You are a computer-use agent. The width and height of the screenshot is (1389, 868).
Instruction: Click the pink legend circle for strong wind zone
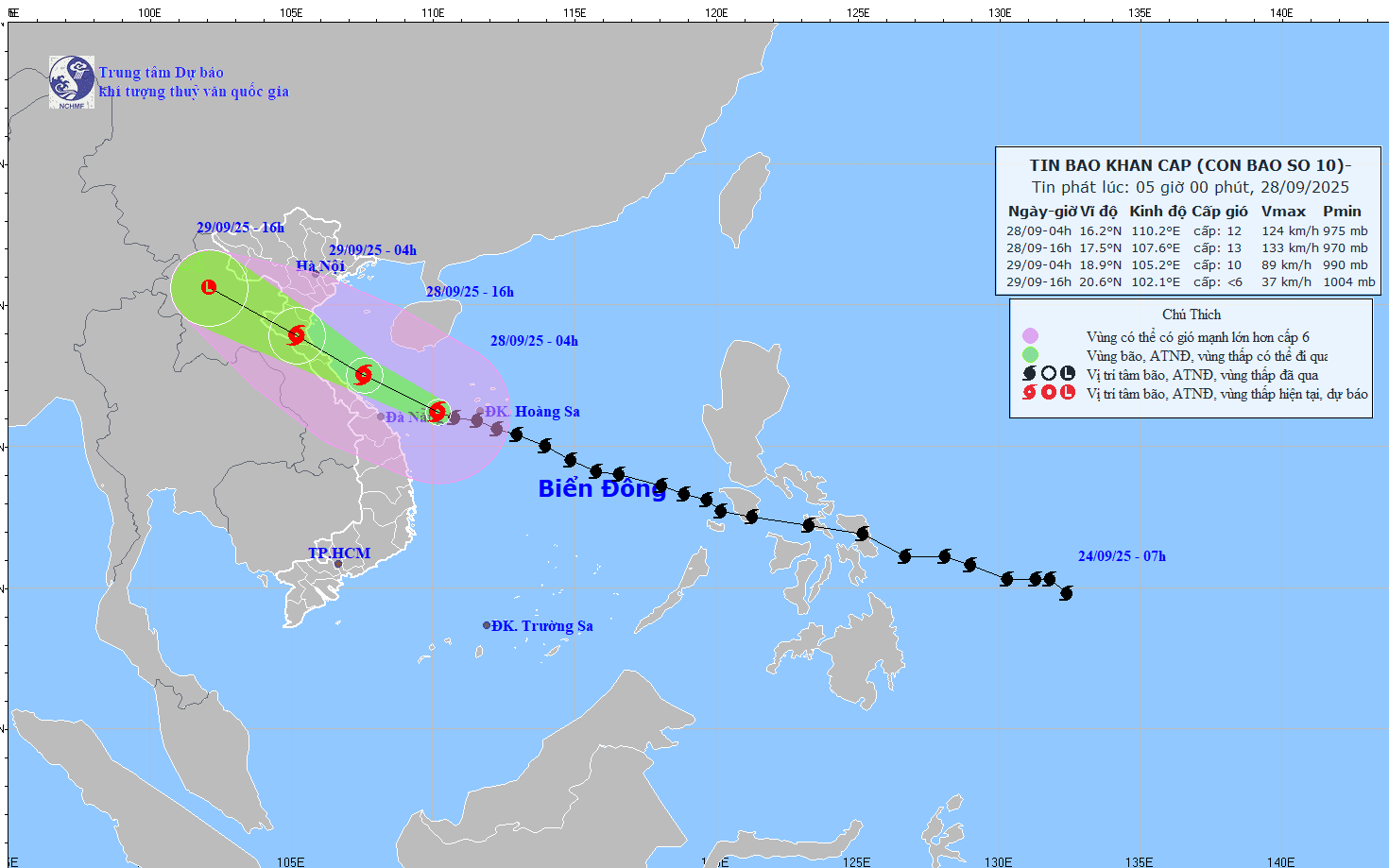[x=1030, y=336]
